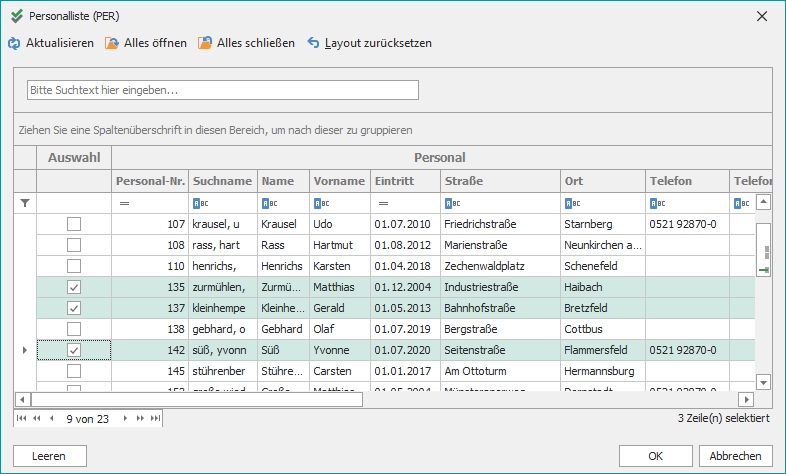Viewport: 786px width, 474px height.
Task: Click the search text input field
Action: [x=223, y=90]
